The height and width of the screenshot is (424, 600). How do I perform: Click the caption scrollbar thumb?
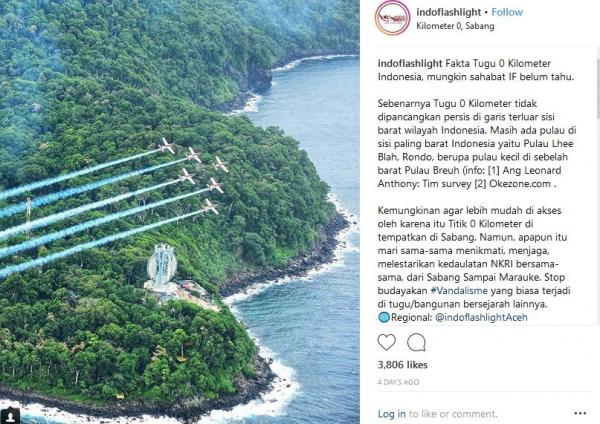(598, 88)
